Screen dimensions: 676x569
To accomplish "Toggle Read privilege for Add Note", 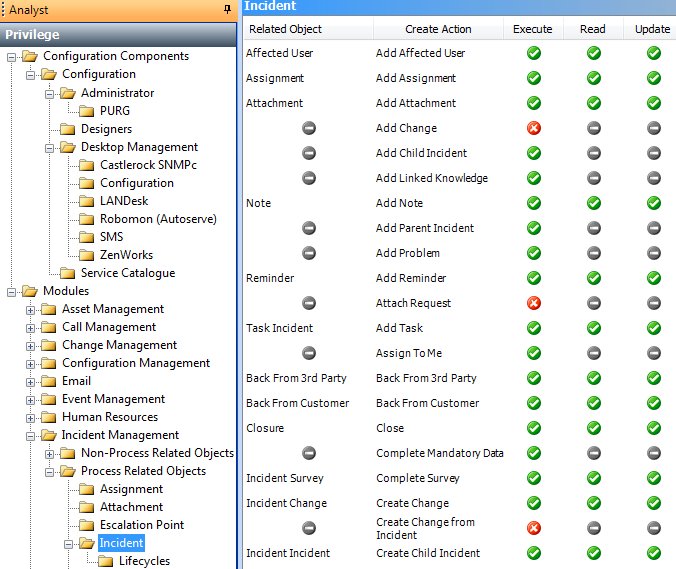I will point(593,203).
